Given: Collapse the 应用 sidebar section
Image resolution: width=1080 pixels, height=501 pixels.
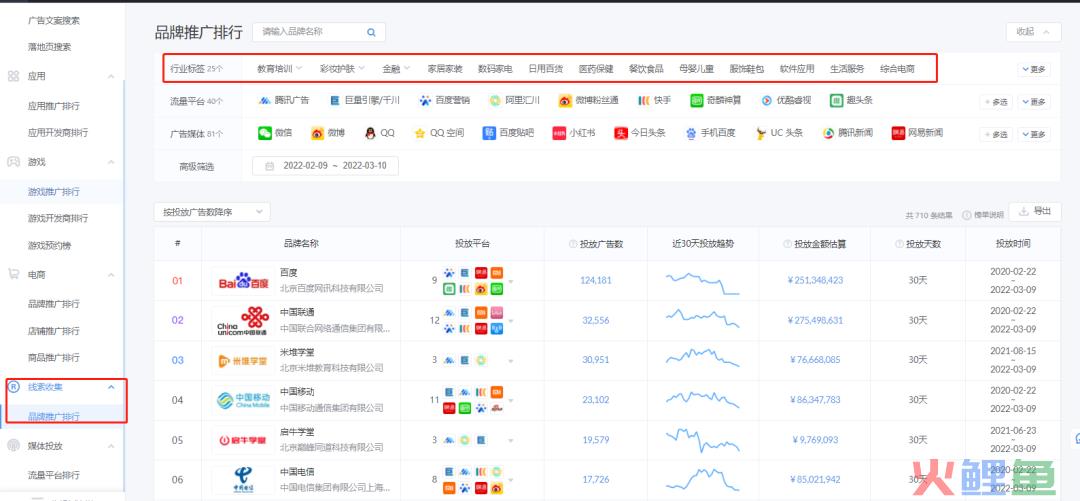Looking at the screenshot, I should pos(111,76).
